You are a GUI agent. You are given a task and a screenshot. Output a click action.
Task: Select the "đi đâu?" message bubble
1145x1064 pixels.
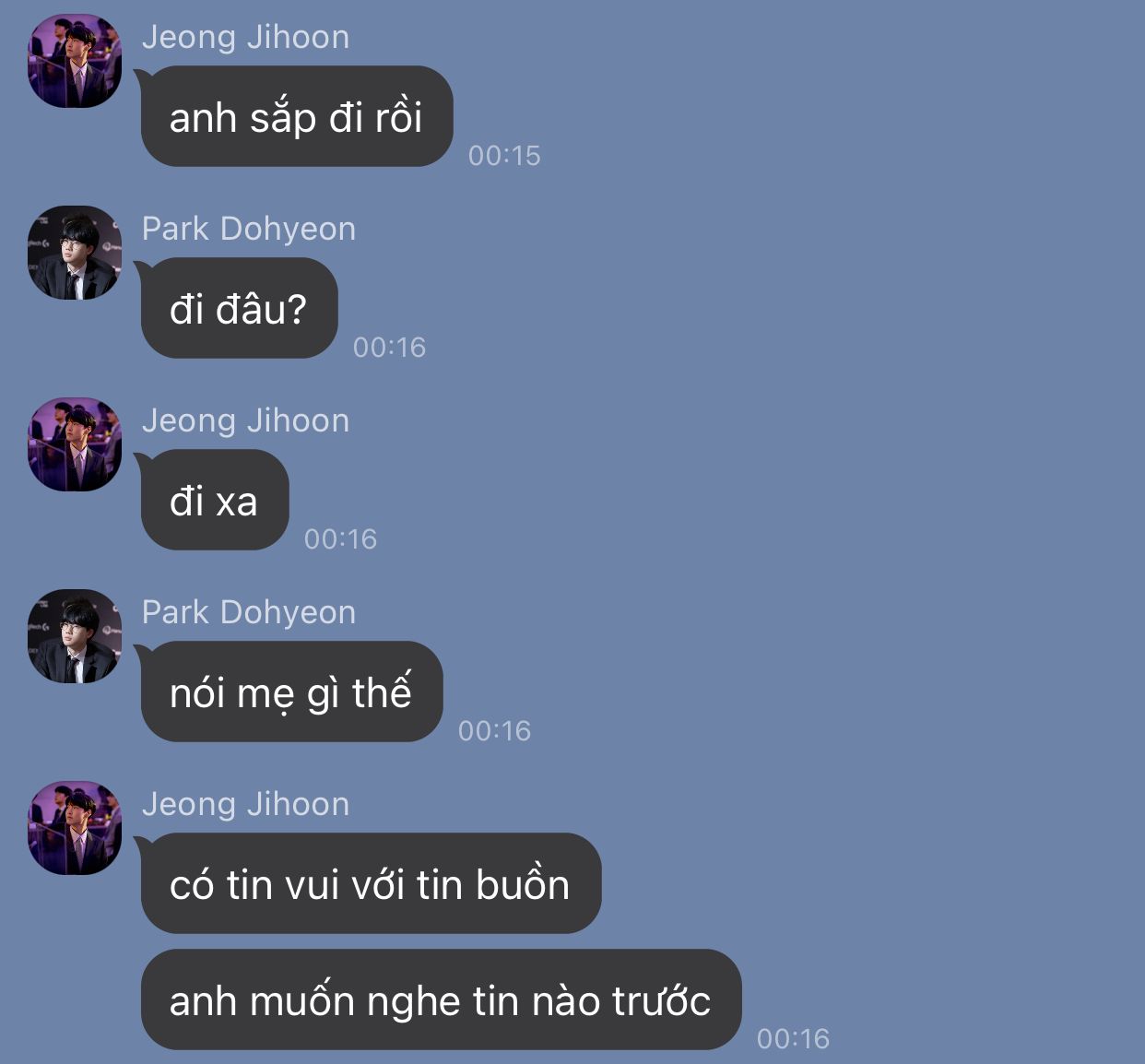pos(239,308)
